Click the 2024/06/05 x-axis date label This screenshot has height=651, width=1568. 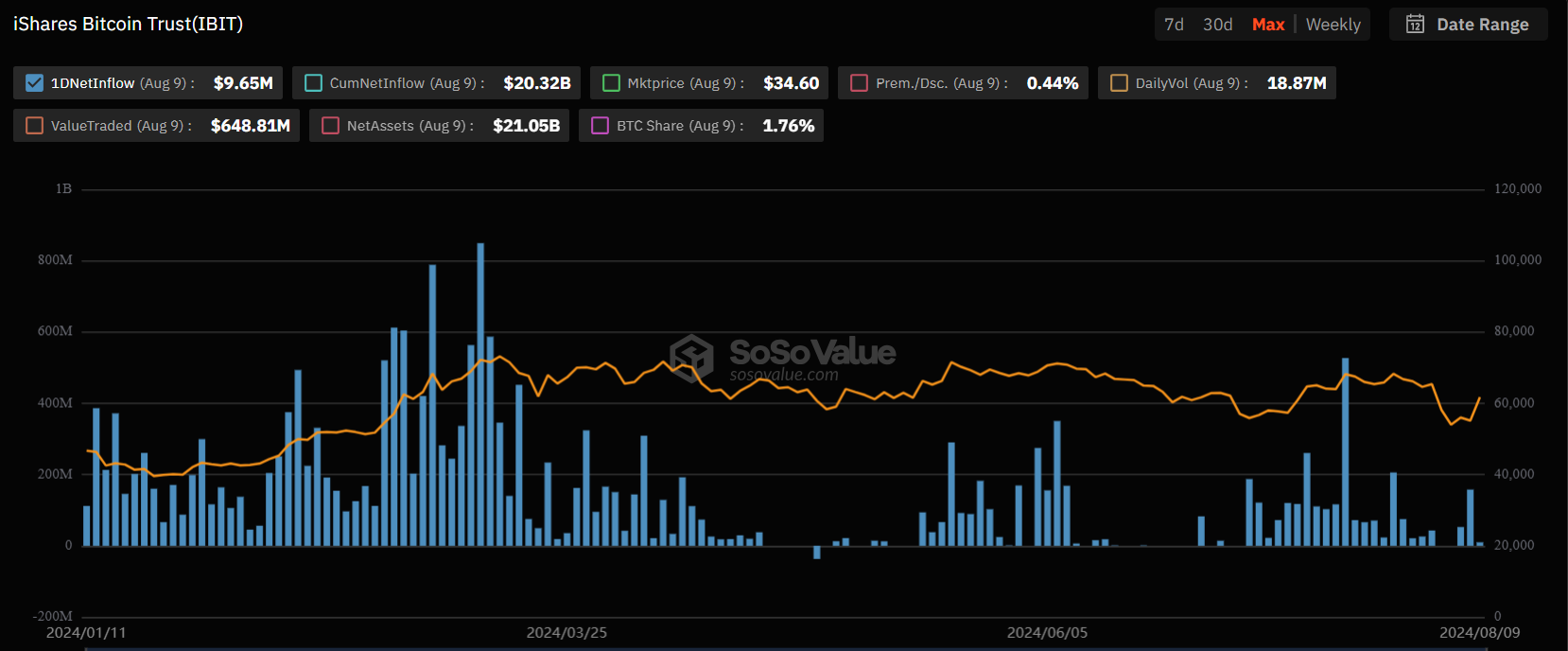pos(1047,633)
